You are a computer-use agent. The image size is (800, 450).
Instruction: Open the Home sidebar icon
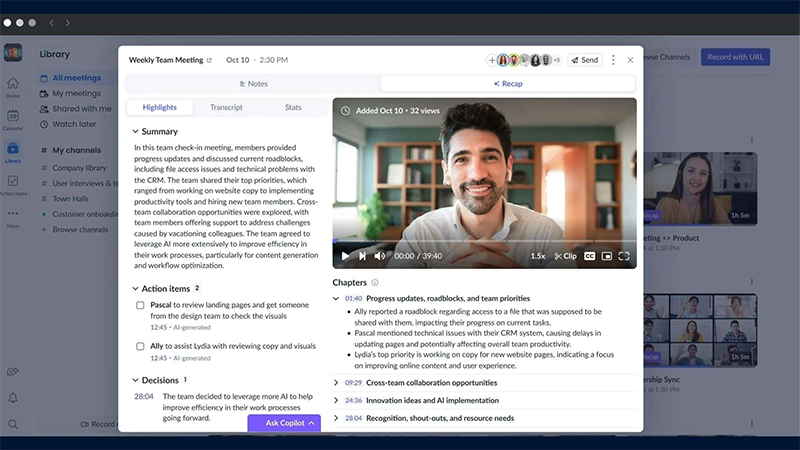click(13, 87)
